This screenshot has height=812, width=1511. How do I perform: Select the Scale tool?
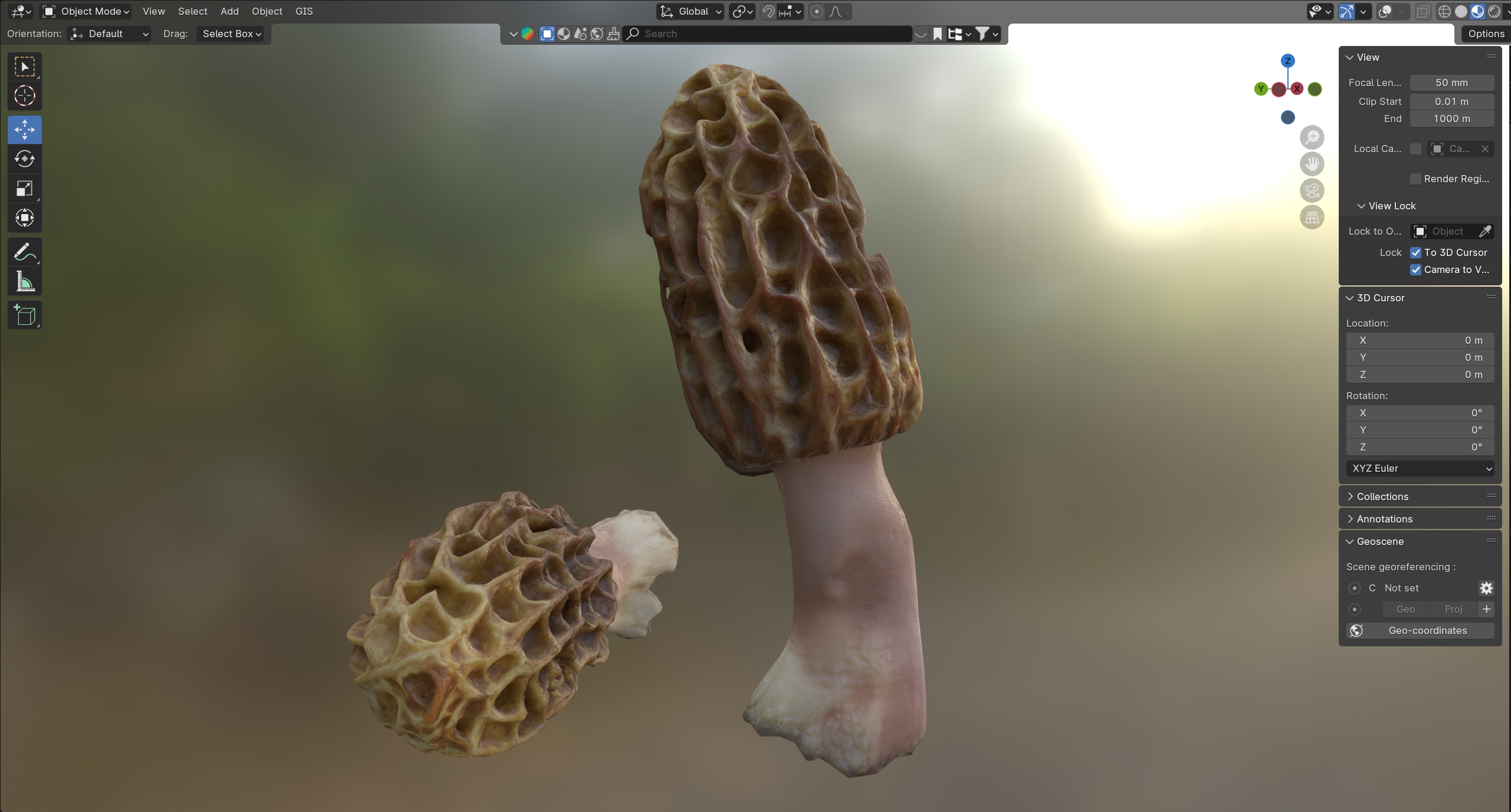pyautogui.click(x=24, y=189)
